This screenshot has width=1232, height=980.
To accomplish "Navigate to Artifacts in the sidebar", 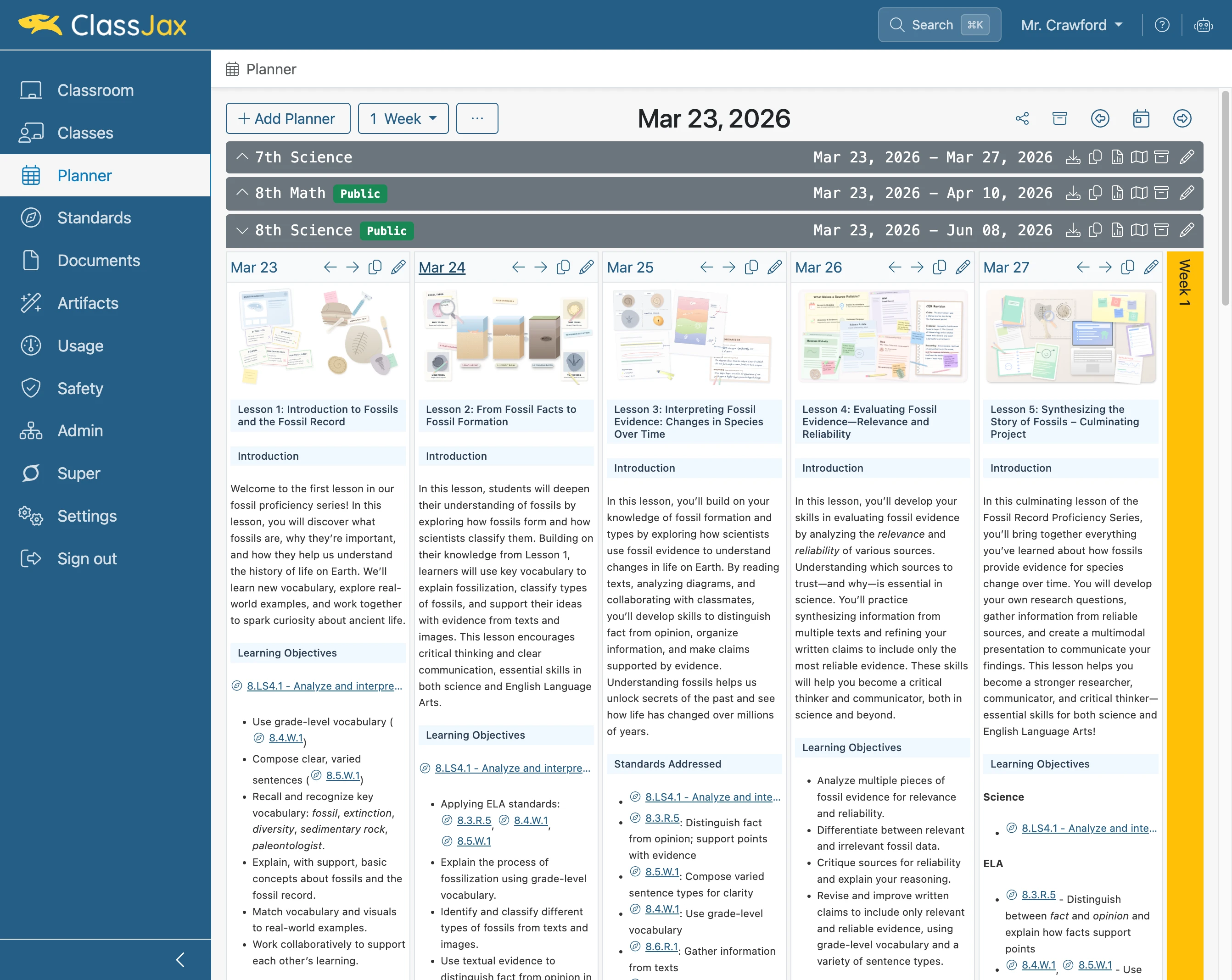I will (88, 303).
